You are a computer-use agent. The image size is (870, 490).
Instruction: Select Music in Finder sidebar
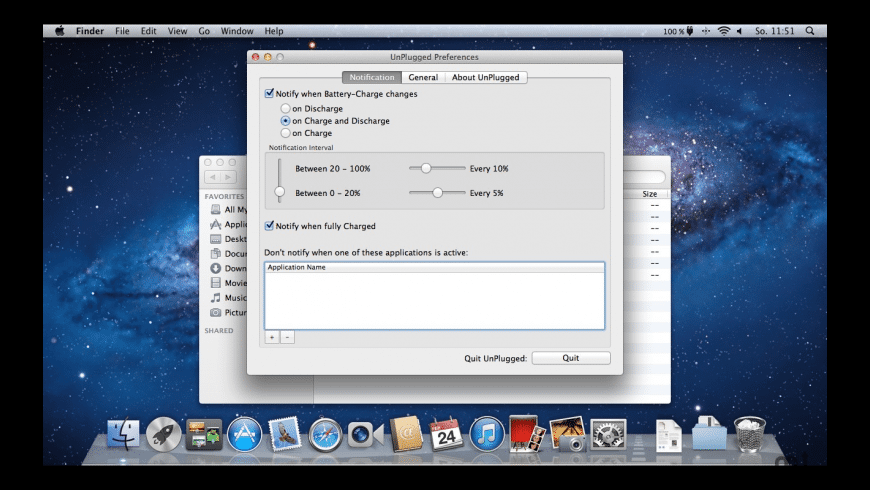coord(229,298)
